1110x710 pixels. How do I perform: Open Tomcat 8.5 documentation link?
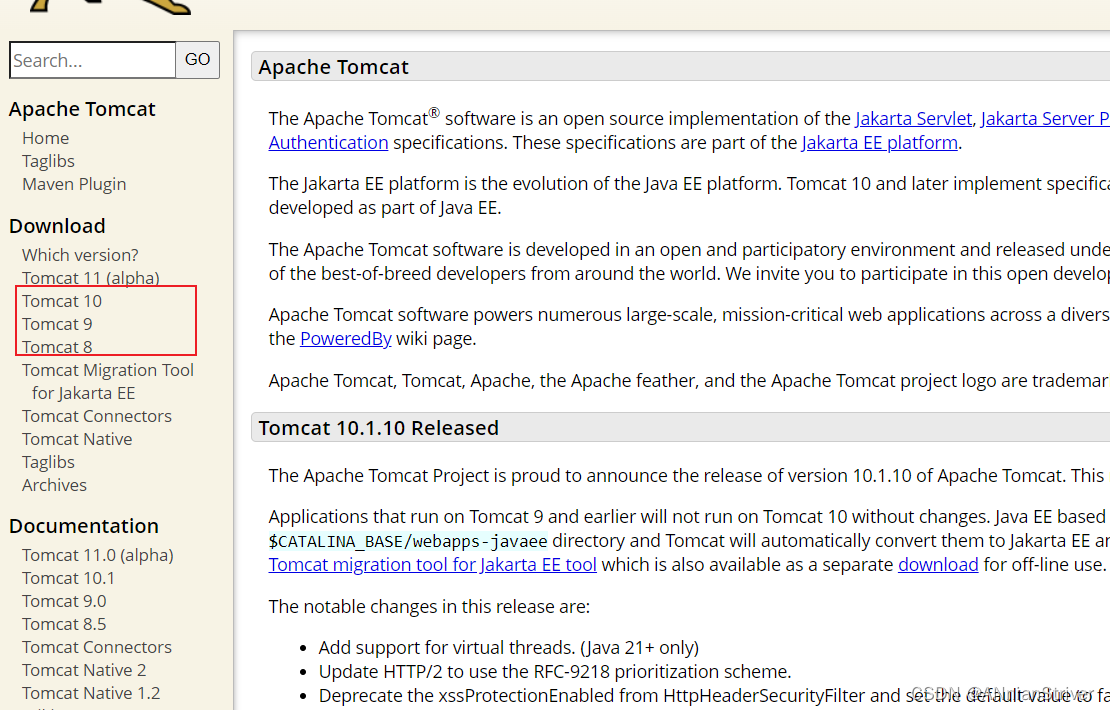(64, 624)
